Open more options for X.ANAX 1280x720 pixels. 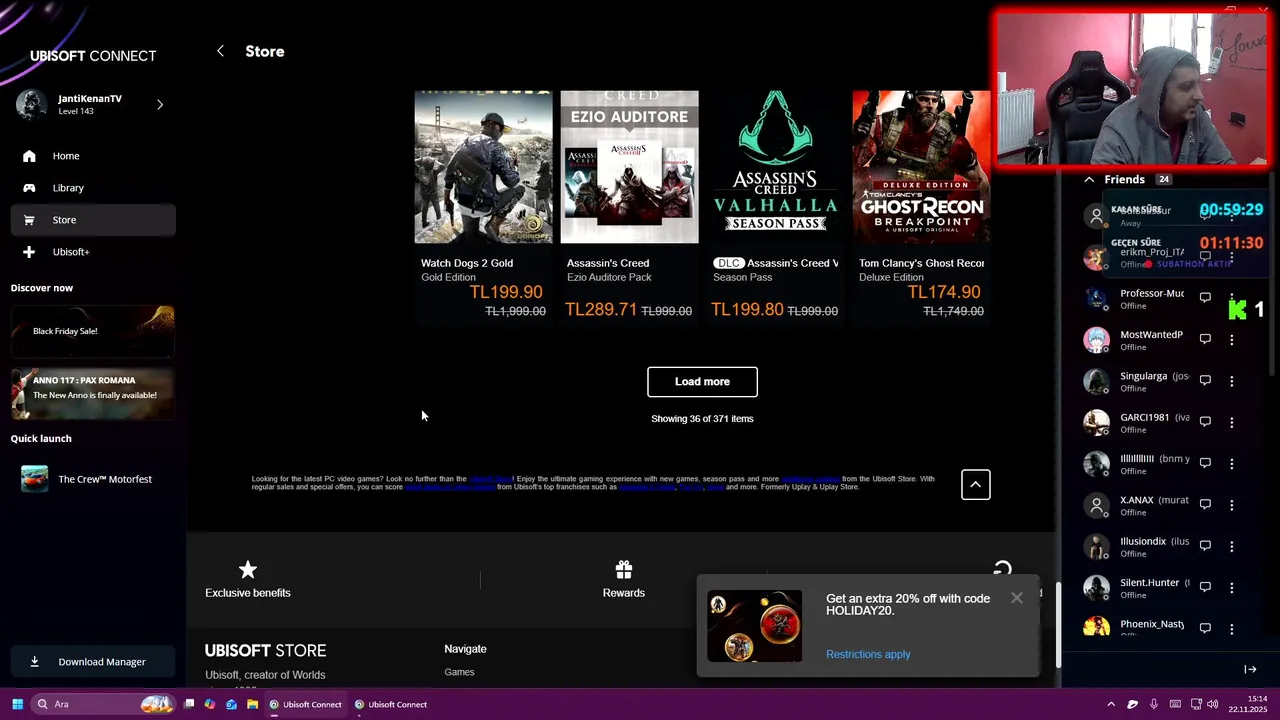click(1231, 505)
